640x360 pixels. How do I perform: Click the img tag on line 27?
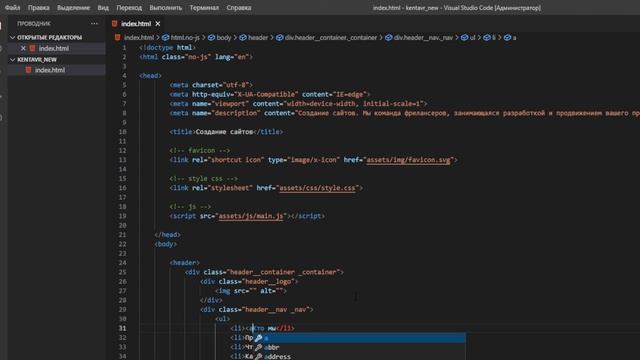pos(251,291)
